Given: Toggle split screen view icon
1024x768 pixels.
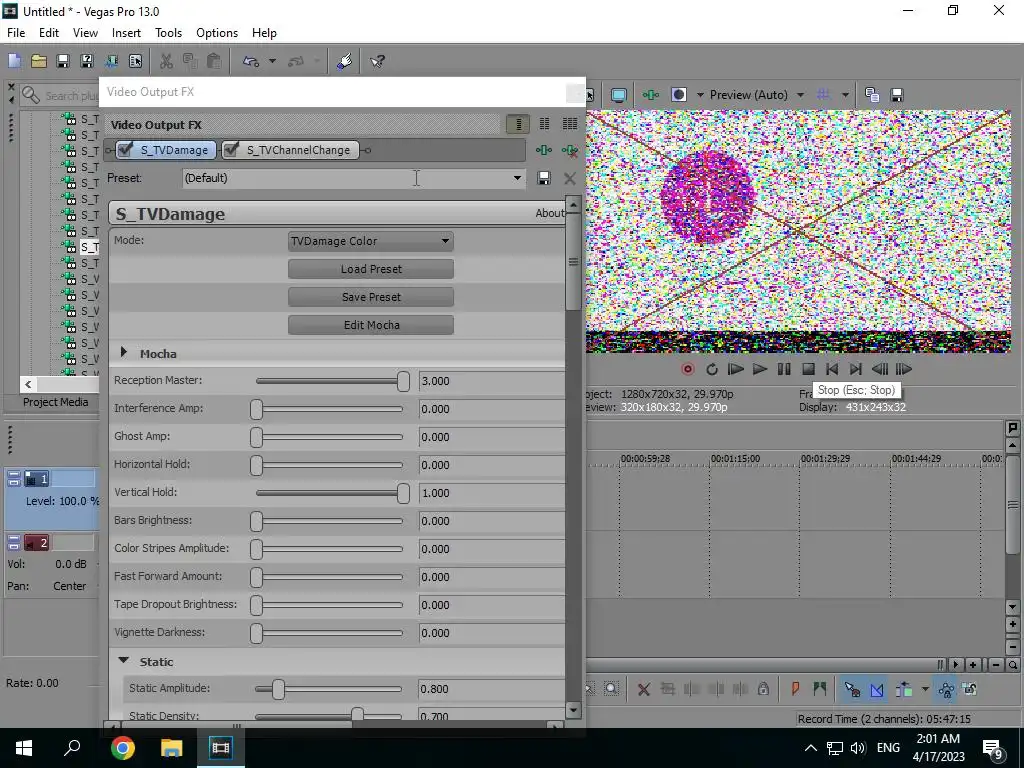Looking at the screenshot, I should 679,95.
